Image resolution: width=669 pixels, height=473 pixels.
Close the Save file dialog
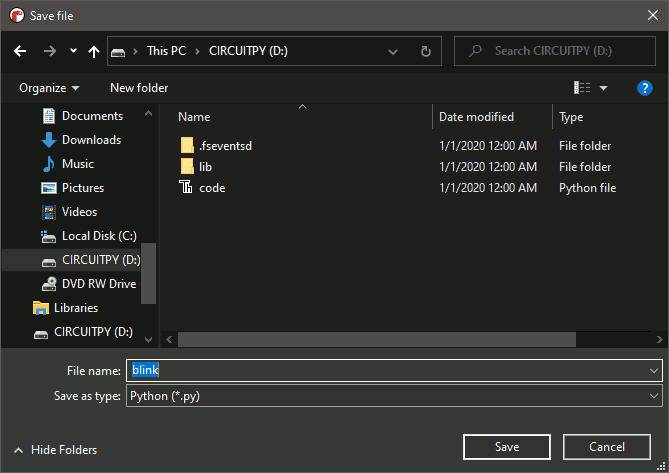tap(652, 15)
